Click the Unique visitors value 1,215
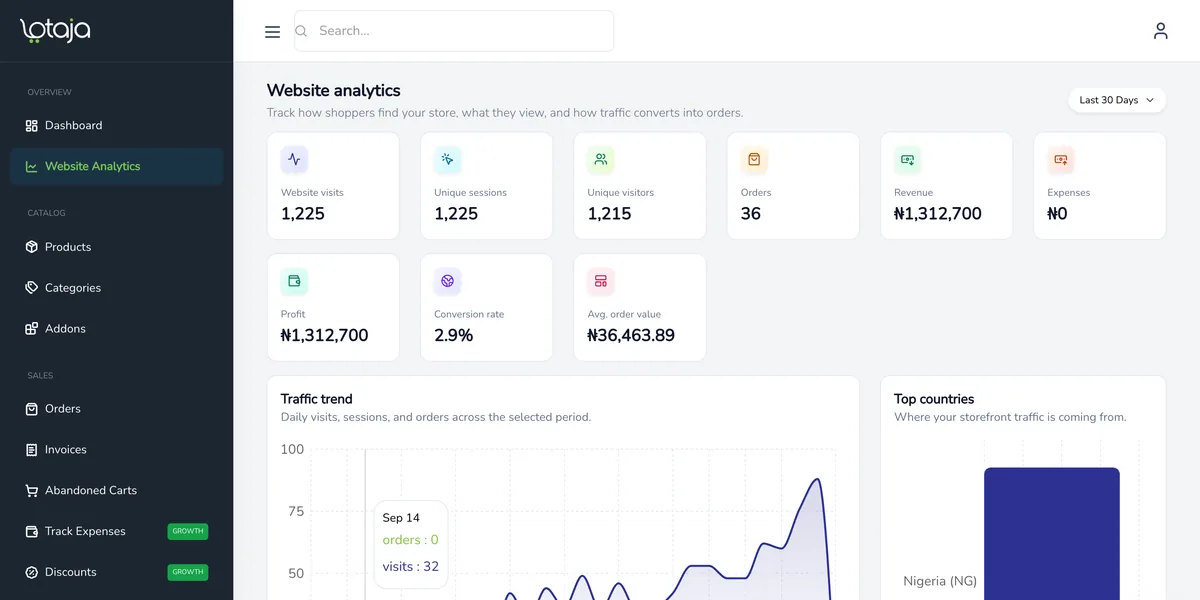Image resolution: width=1200 pixels, height=600 pixels. (x=609, y=214)
